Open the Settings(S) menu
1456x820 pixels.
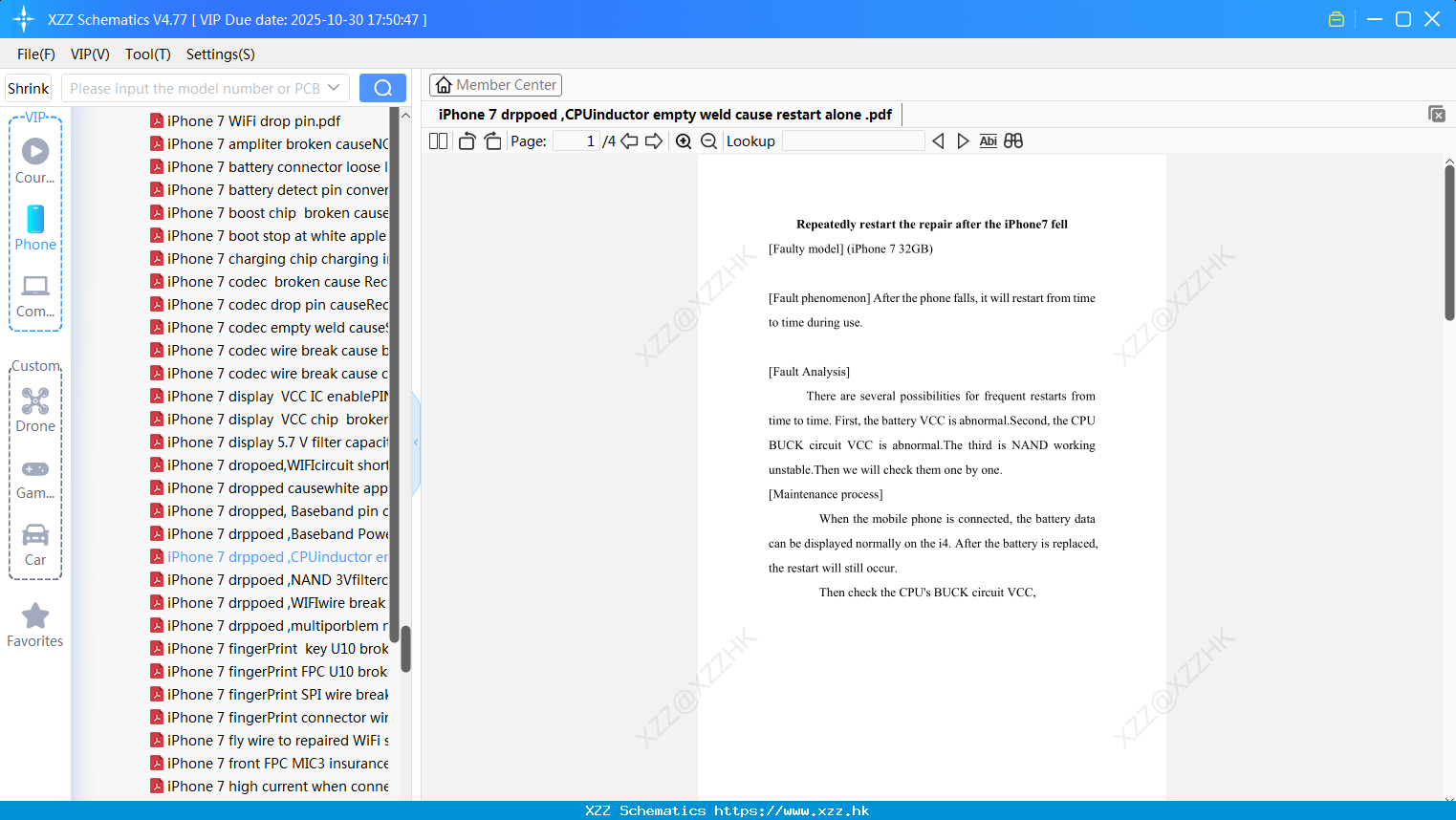coord(221,54)
